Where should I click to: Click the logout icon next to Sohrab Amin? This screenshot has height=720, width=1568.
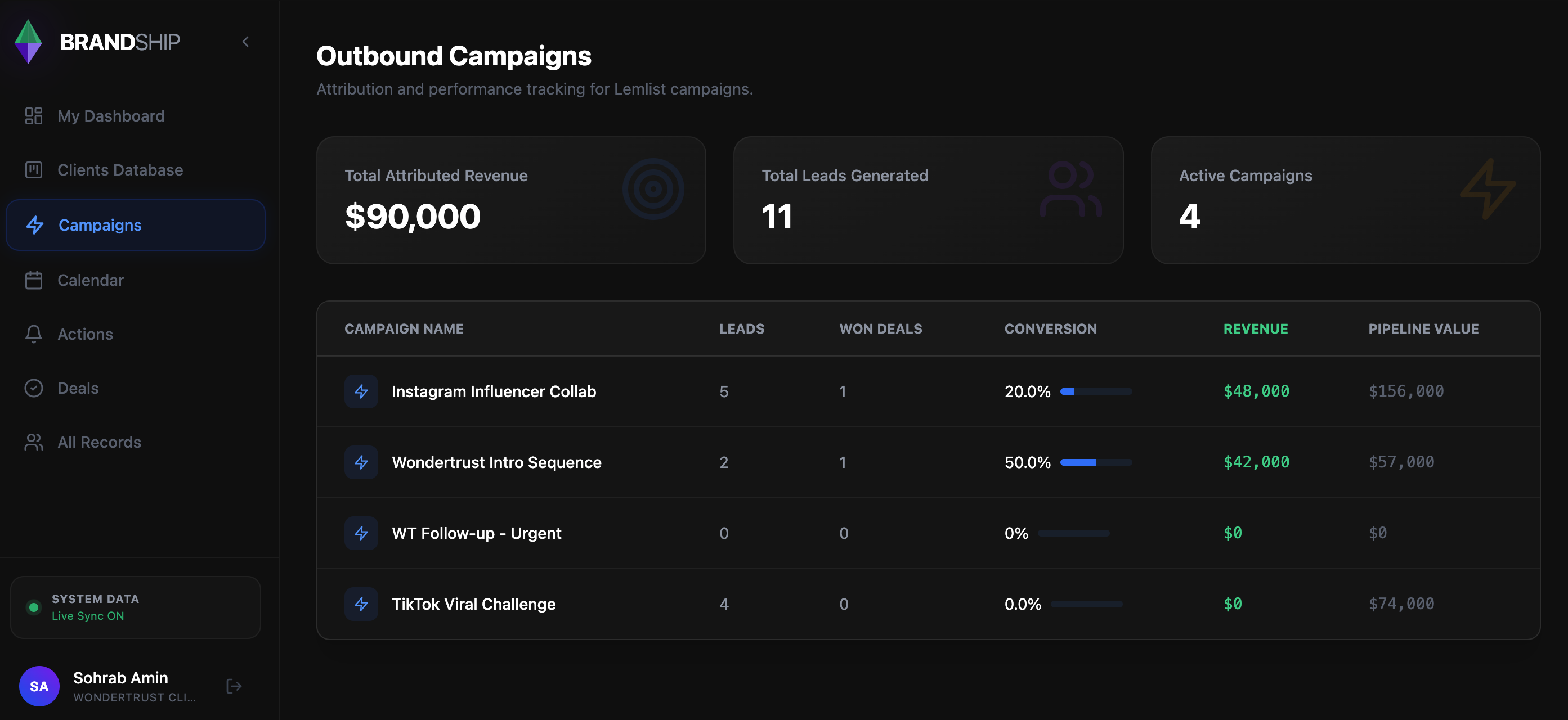(234, 686)
